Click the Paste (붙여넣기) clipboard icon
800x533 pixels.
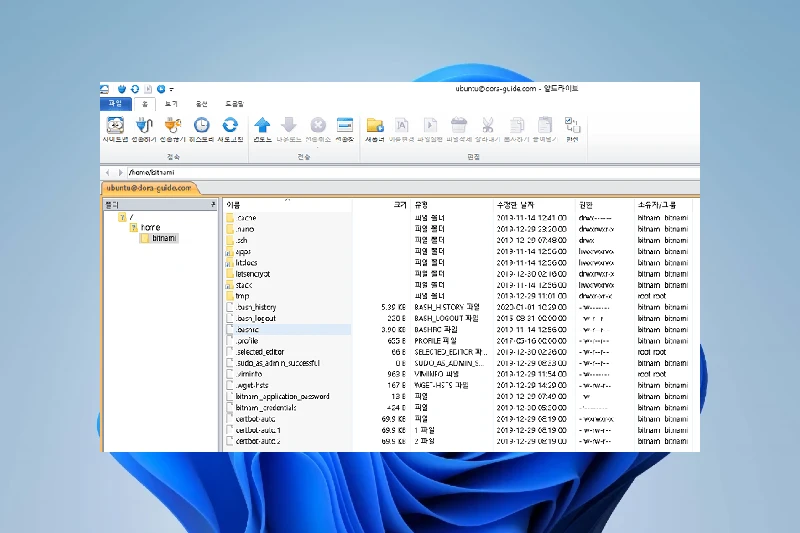[545, 129]
